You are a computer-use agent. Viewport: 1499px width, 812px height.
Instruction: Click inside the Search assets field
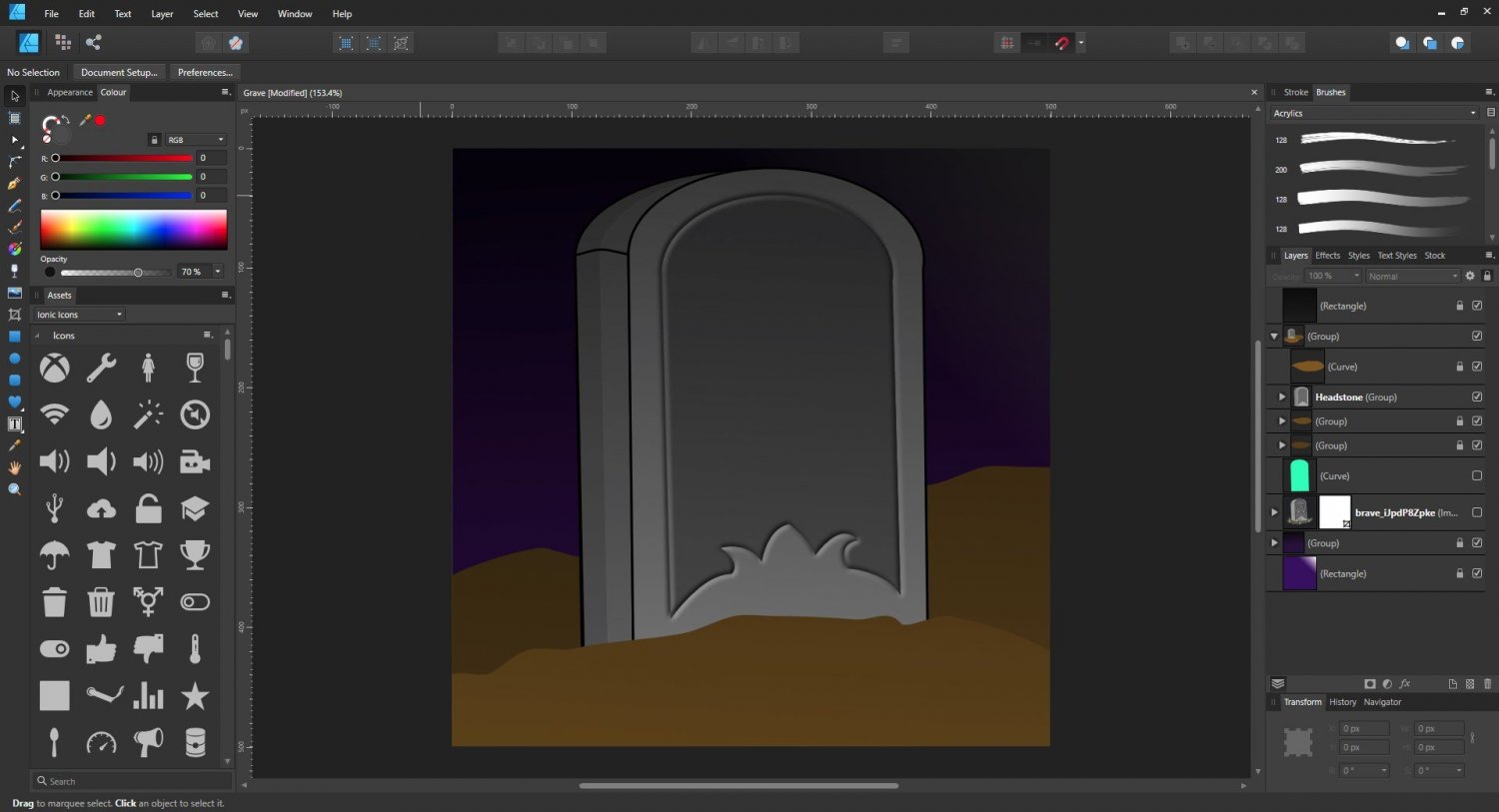(130, 780)
